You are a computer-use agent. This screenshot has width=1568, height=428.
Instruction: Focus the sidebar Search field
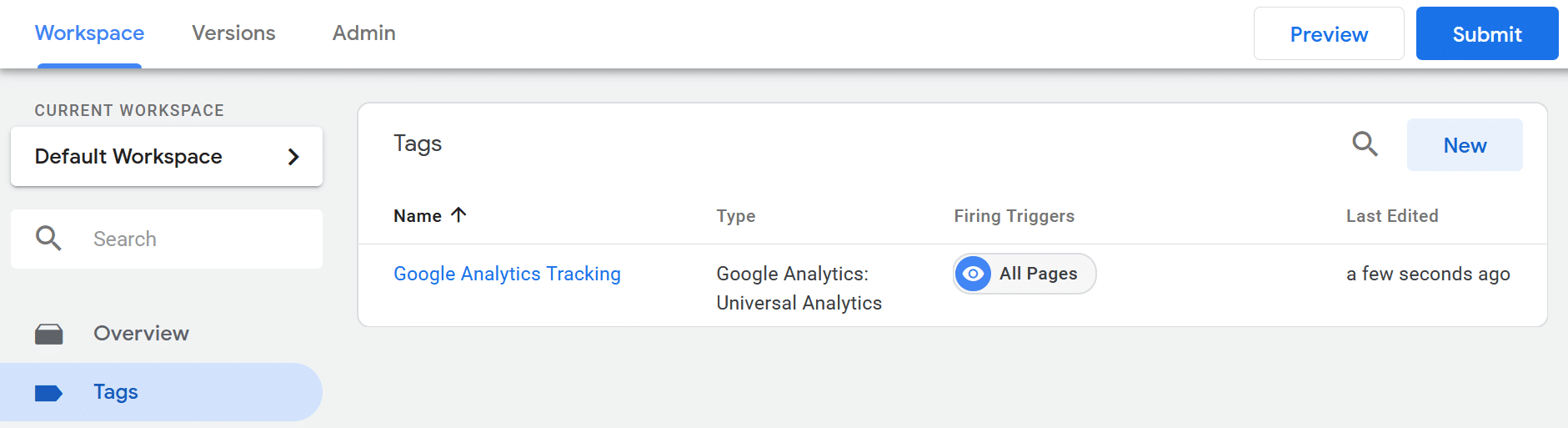167,239
